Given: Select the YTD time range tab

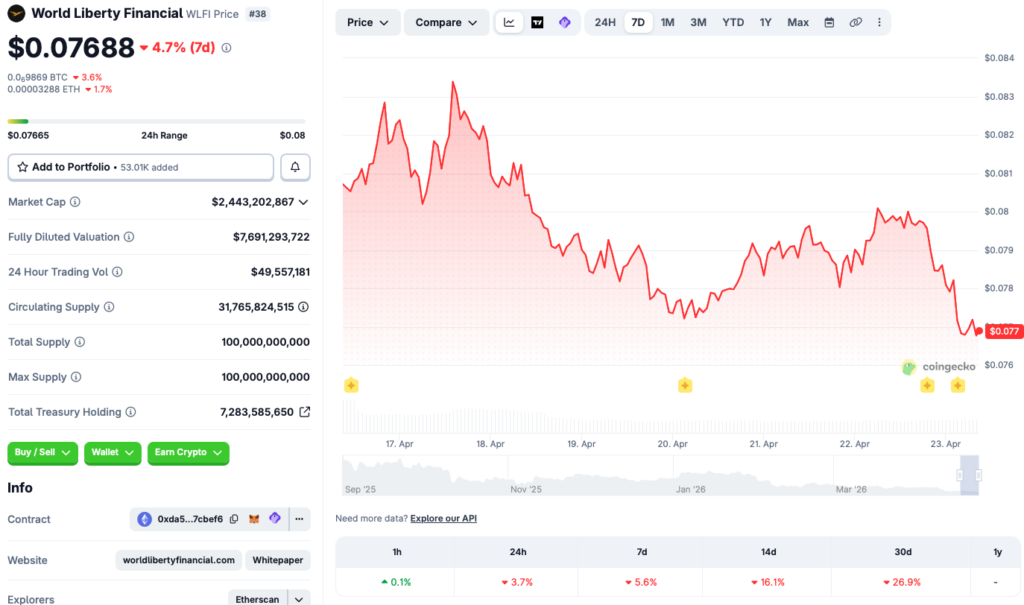Looking at the screenshot, I should click(x=733, y=22).
